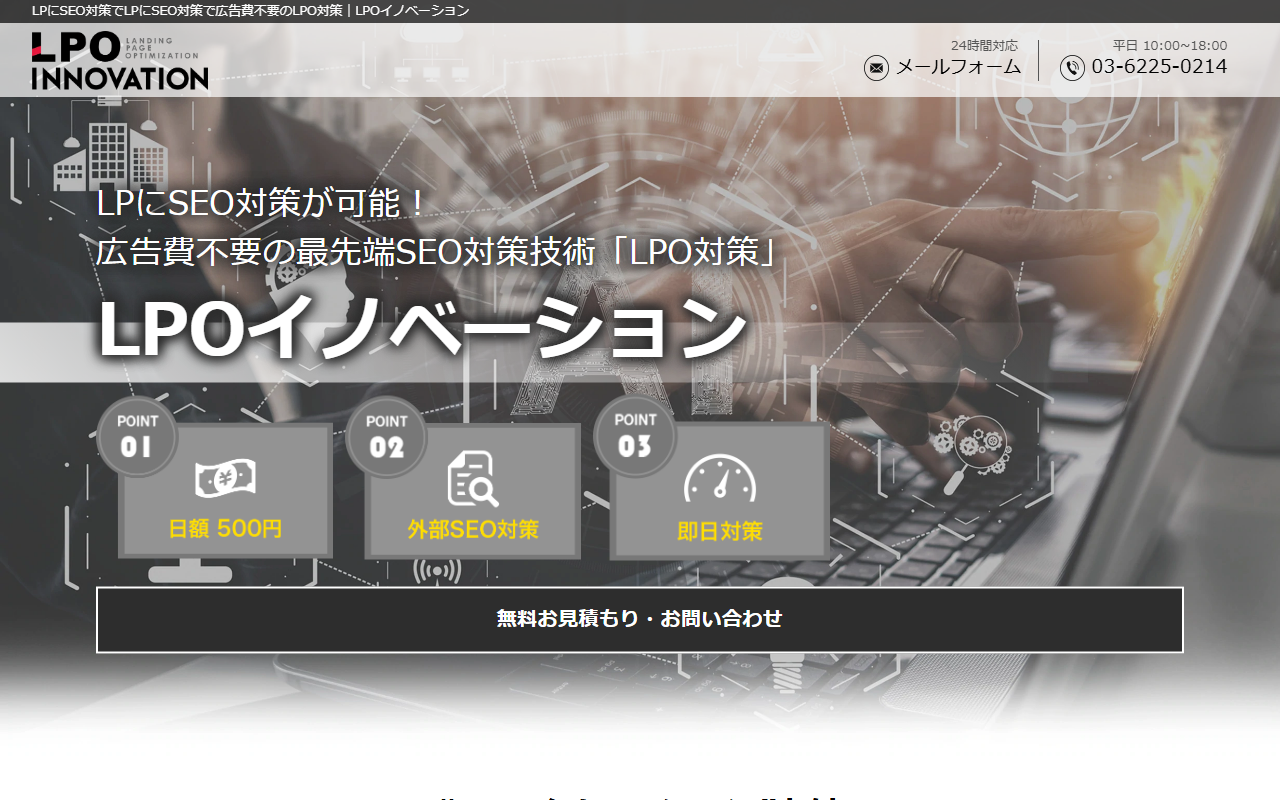Click the 日額 500円 label
The height and width of the screenshot is (800, 1280).
click(225, 529)
